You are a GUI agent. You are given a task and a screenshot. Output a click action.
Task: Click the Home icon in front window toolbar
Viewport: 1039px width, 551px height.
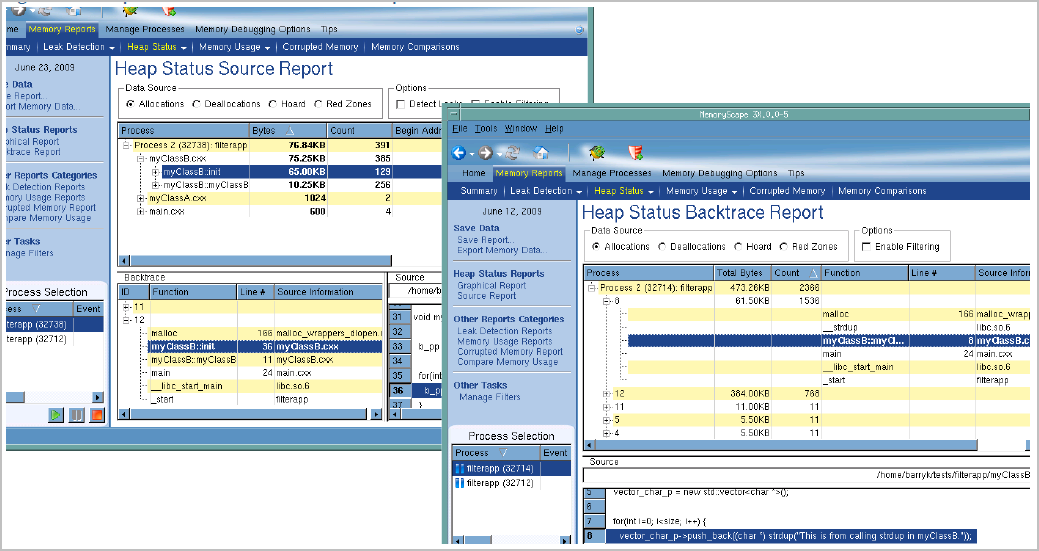click(x=541, y=153)
